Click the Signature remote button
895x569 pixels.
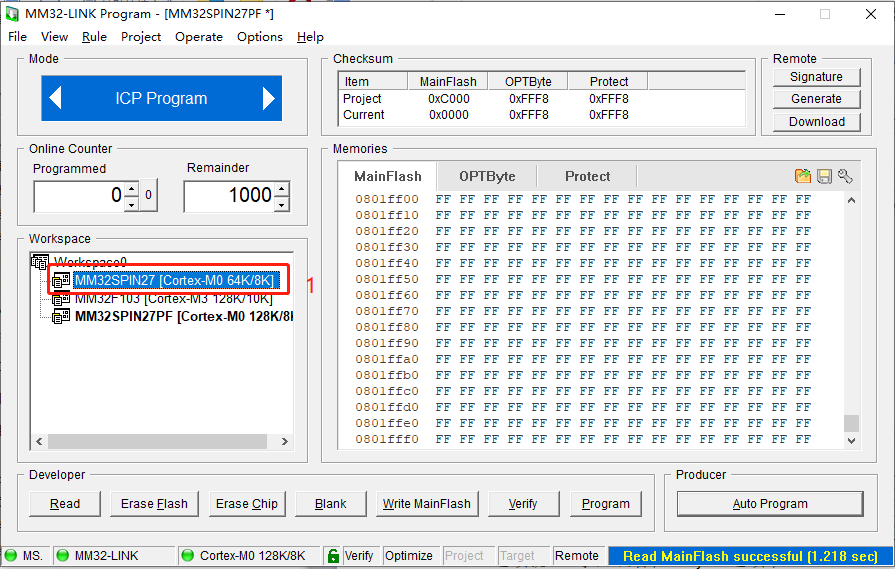[816, 77]
